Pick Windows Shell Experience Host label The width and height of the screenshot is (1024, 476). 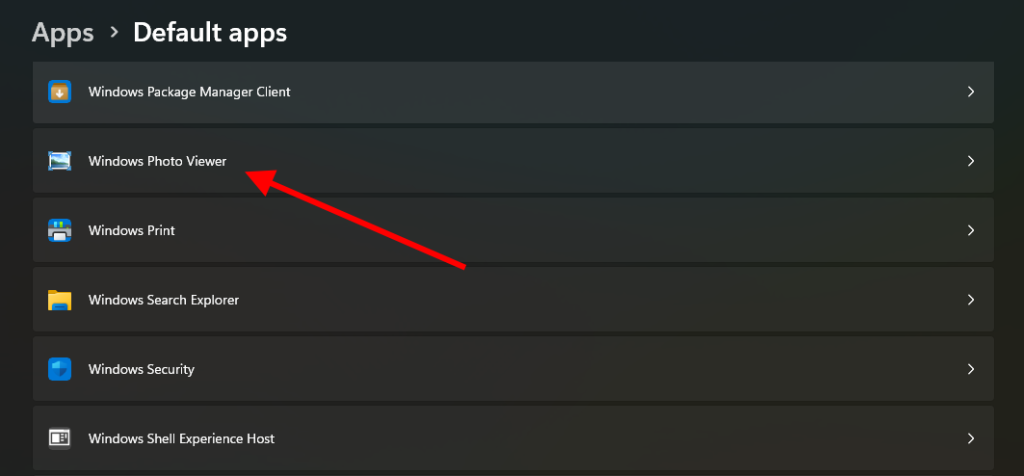[x=181, y=438]
